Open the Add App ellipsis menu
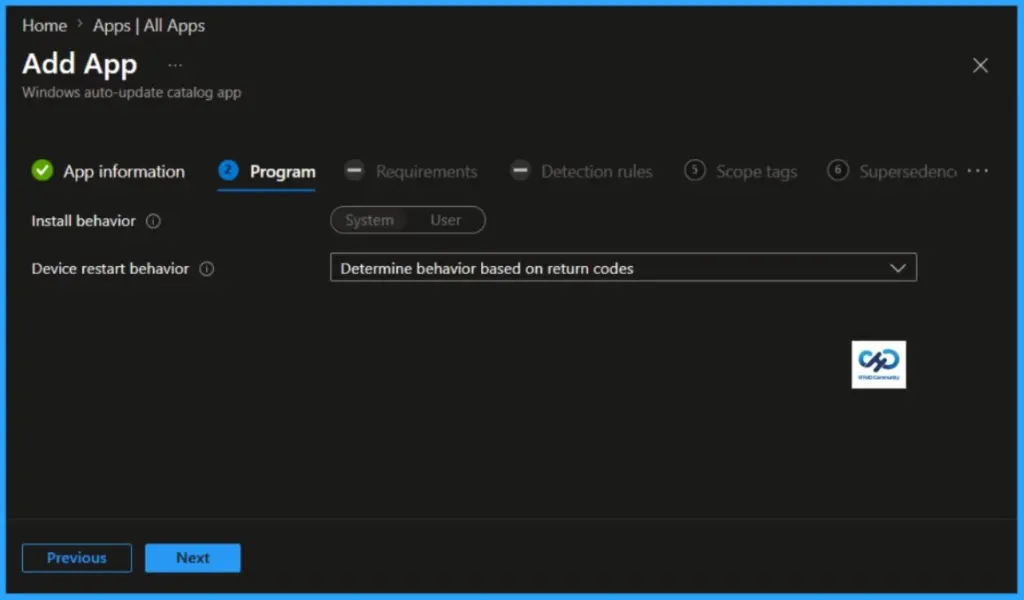 [x=175, y=65]
